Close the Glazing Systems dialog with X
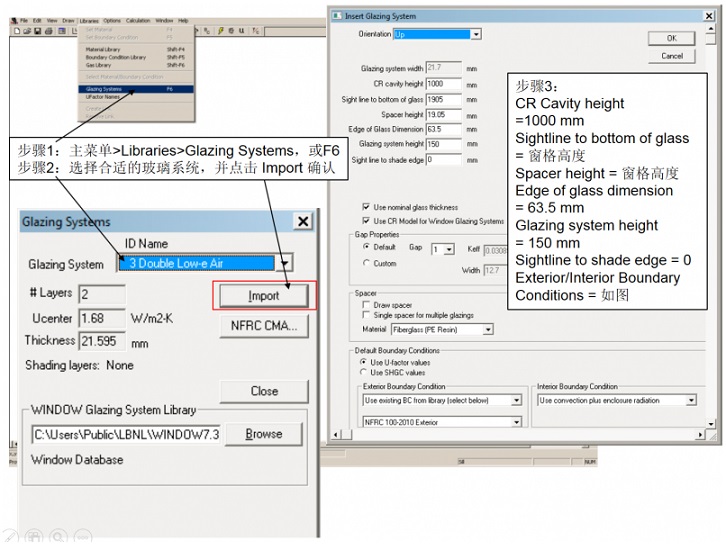726x550 pixels. [303, 221]
